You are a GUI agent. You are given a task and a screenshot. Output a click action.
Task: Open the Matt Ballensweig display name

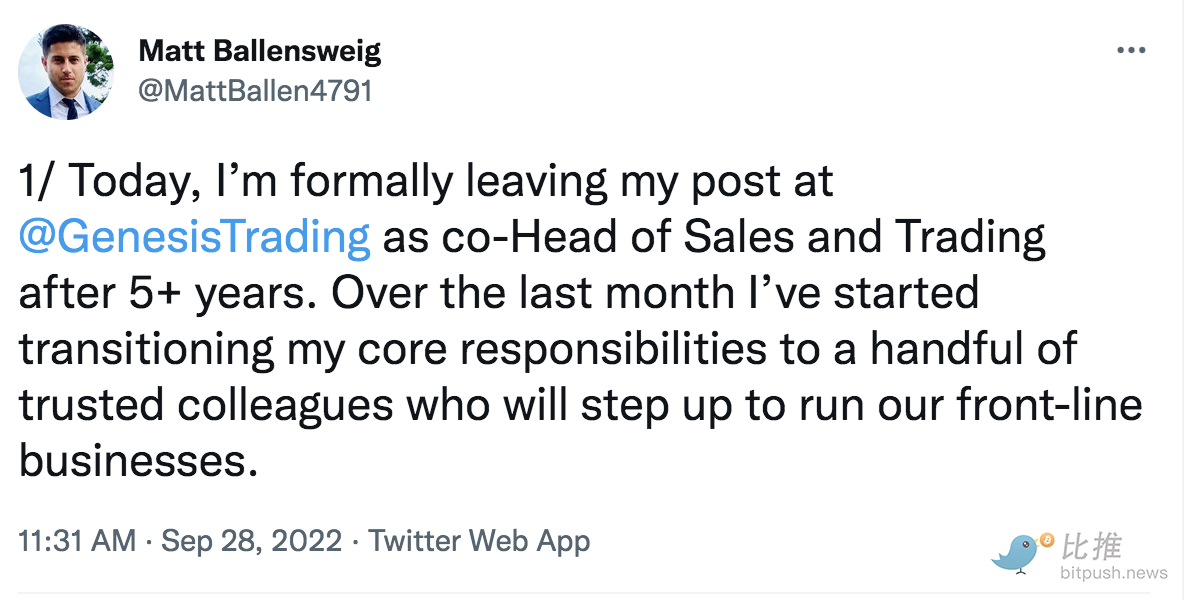260,52
